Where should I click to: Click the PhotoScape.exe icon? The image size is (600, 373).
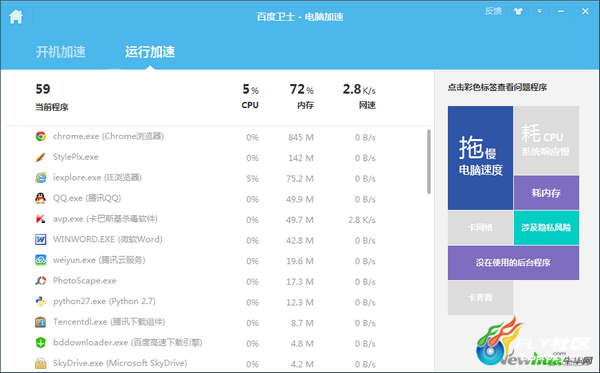point(41,281)
